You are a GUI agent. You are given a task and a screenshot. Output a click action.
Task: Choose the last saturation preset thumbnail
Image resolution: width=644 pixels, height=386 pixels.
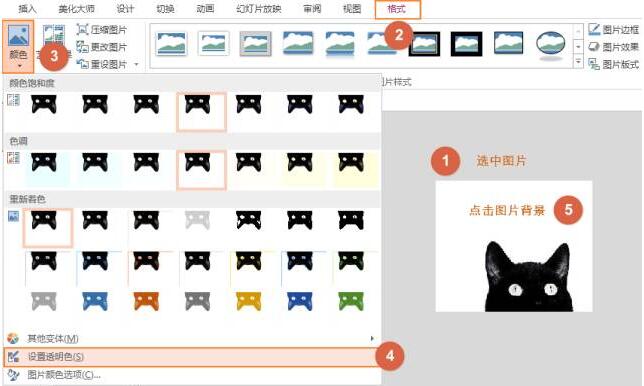coord(351,104)
